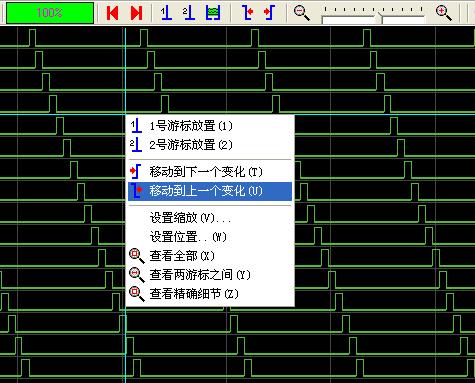Choose 移动到上一个变化 (U) highlighted entry
The width and height of the screenshot is (475, 383).
click(210, 191)
